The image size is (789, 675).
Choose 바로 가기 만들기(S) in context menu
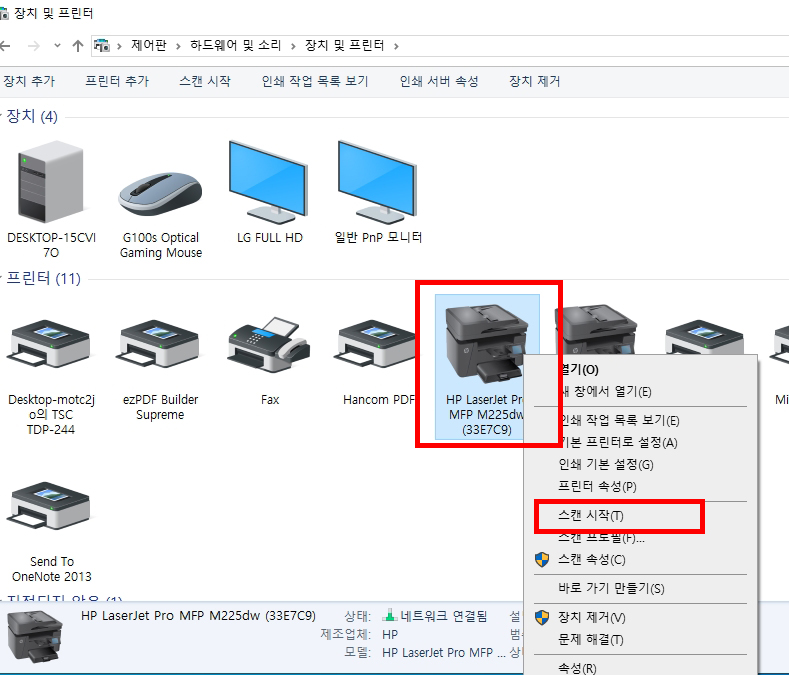point(641,588)
